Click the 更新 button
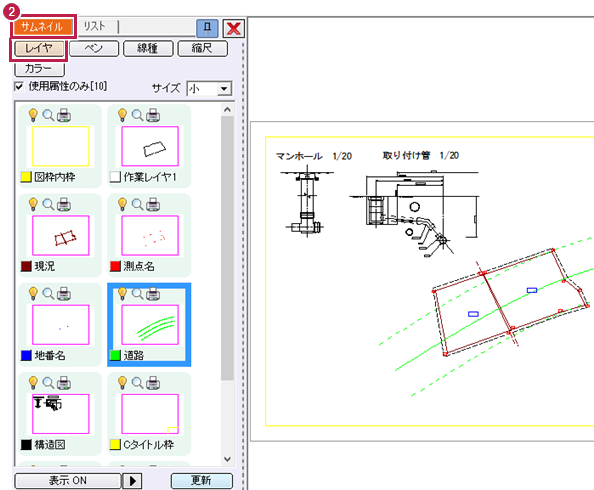Viewport: 594px width, 490px height. tap(202, 481)
